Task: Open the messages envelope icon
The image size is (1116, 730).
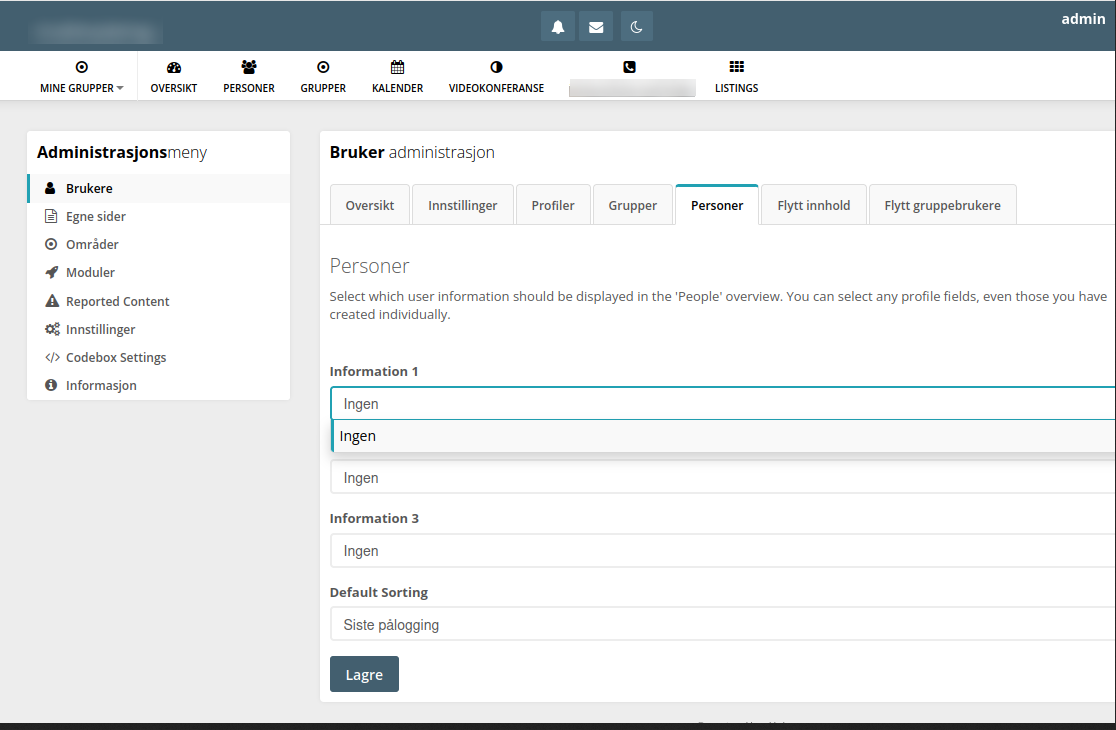Action: [x=596, y=27]
